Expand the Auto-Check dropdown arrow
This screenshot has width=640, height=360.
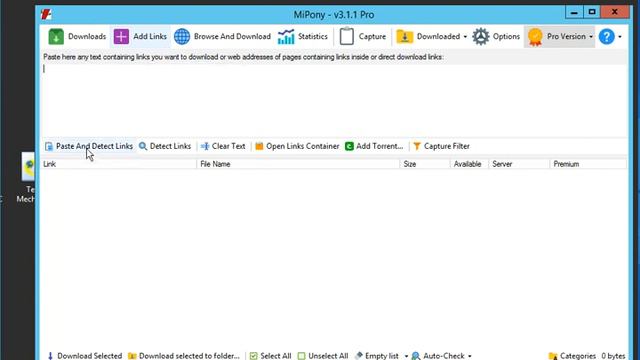469,356
